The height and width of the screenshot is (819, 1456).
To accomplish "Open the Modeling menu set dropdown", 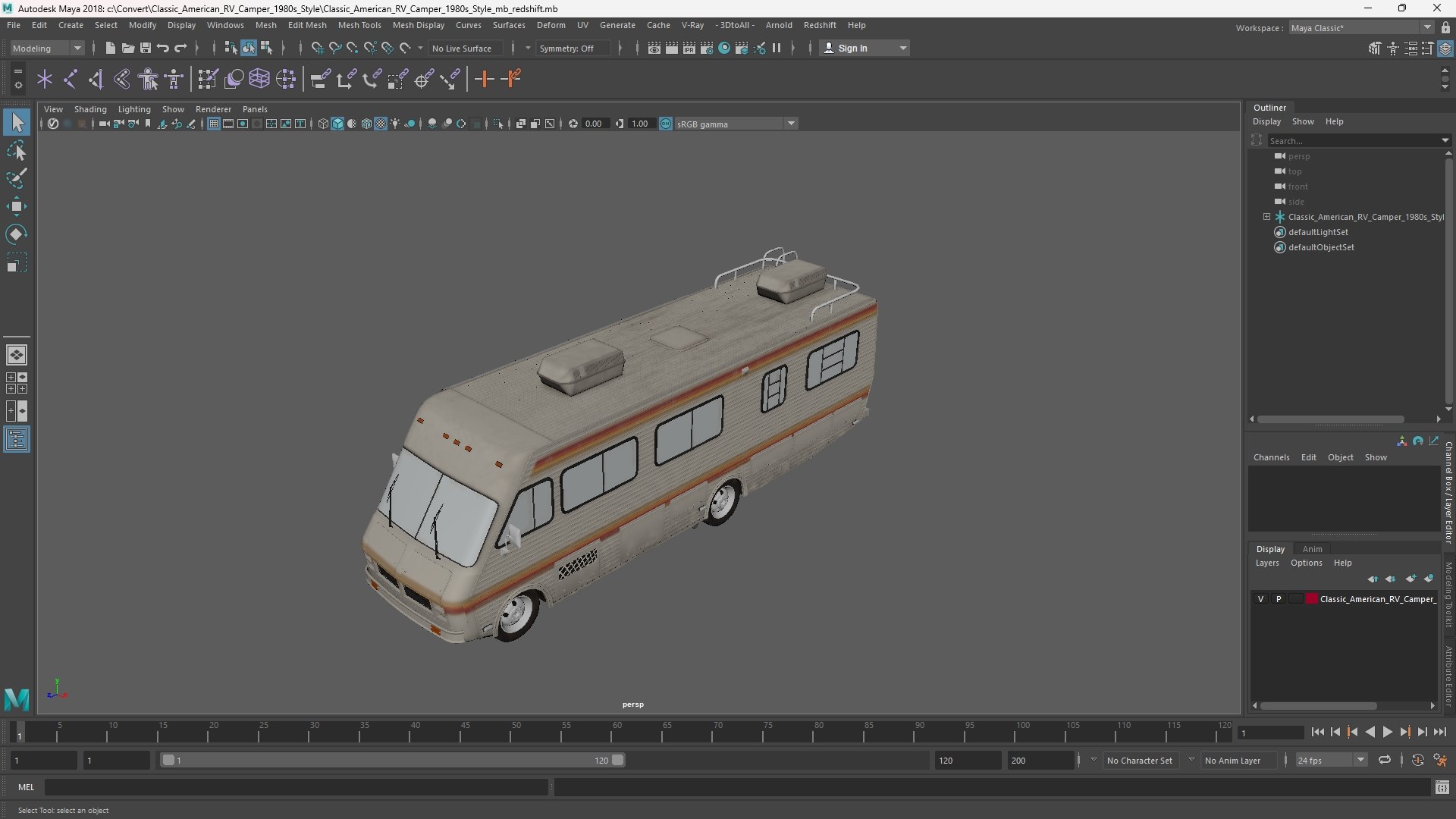I will 47,48.
